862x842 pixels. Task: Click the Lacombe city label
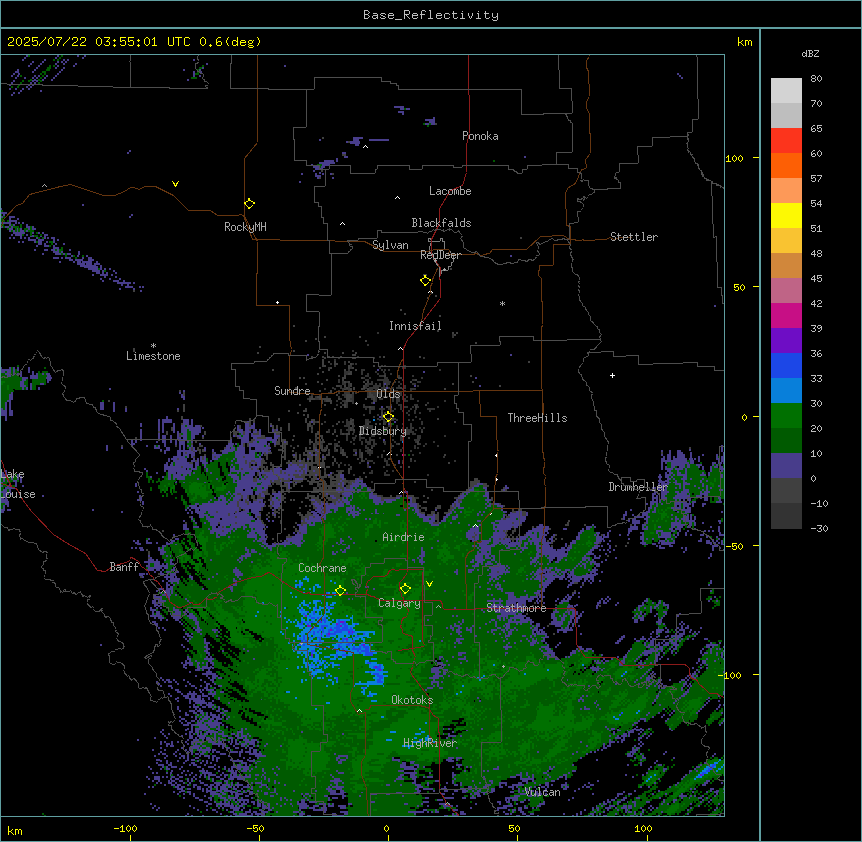coord(450,191)
